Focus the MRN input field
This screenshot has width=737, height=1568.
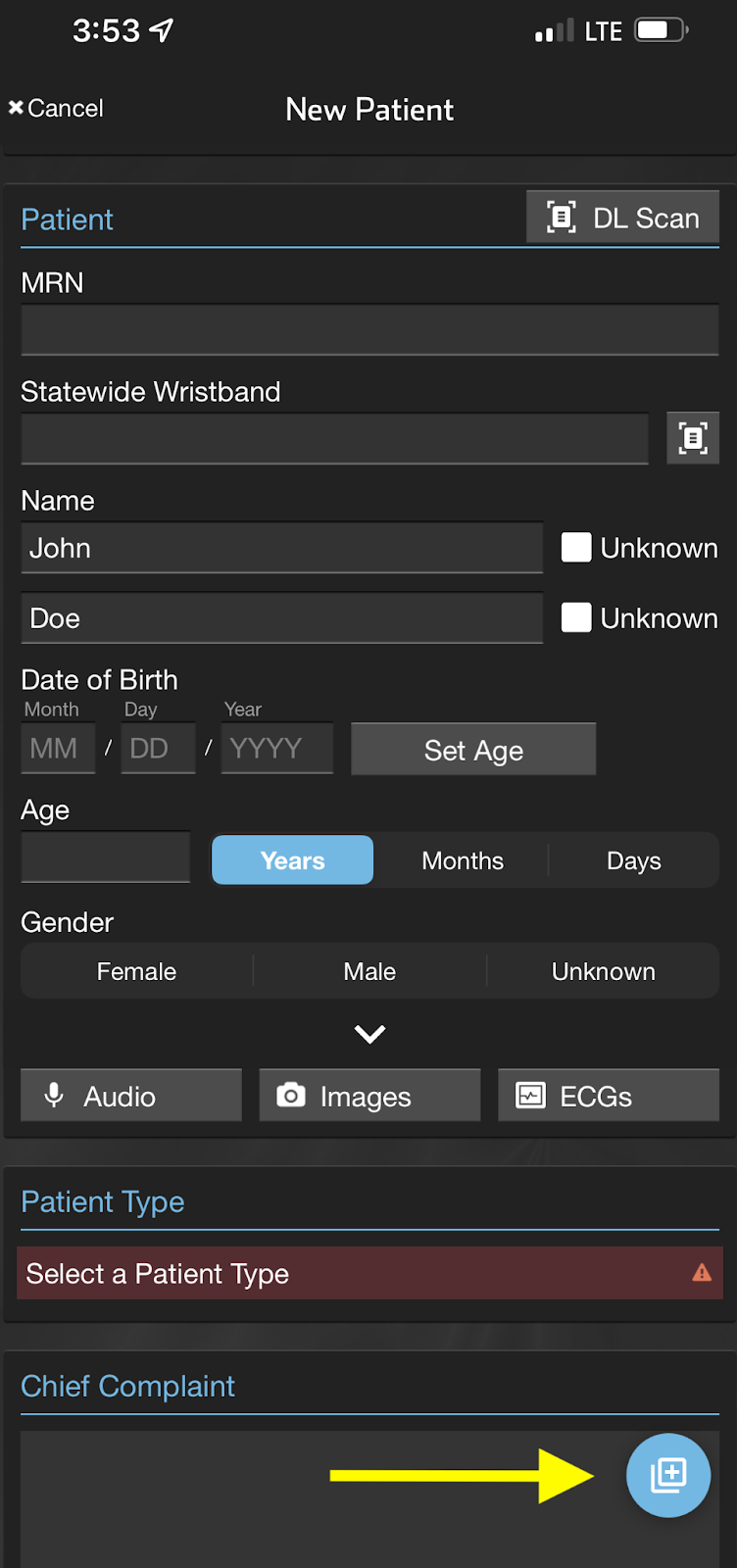point(369,329)
